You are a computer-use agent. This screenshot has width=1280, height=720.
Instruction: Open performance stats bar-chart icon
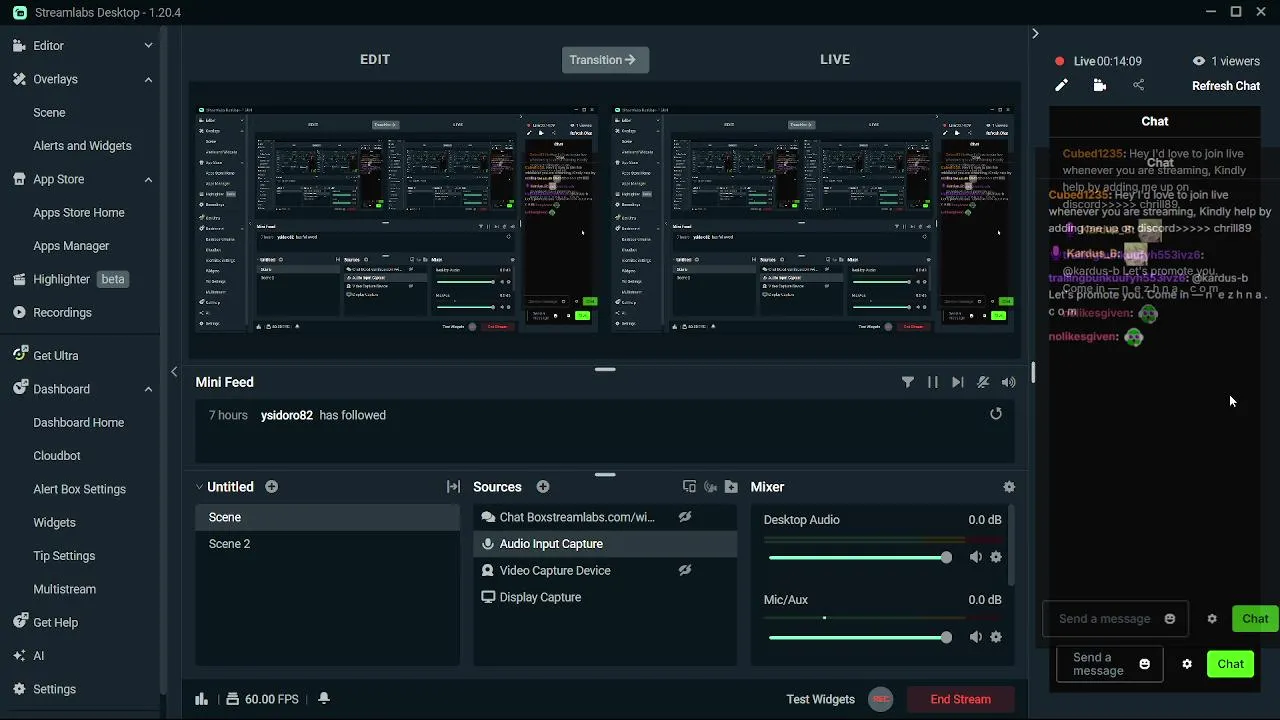(201, 699)
